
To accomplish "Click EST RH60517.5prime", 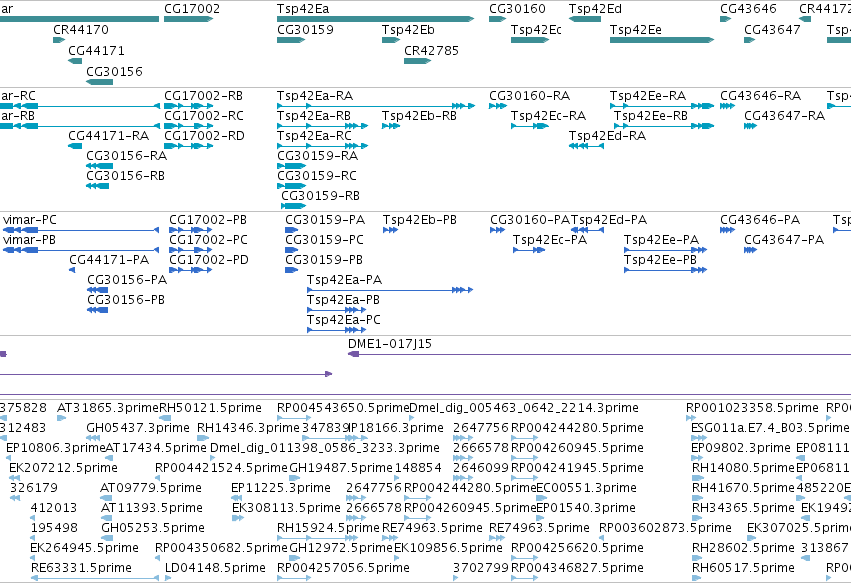I will click(x=697, y=578).
